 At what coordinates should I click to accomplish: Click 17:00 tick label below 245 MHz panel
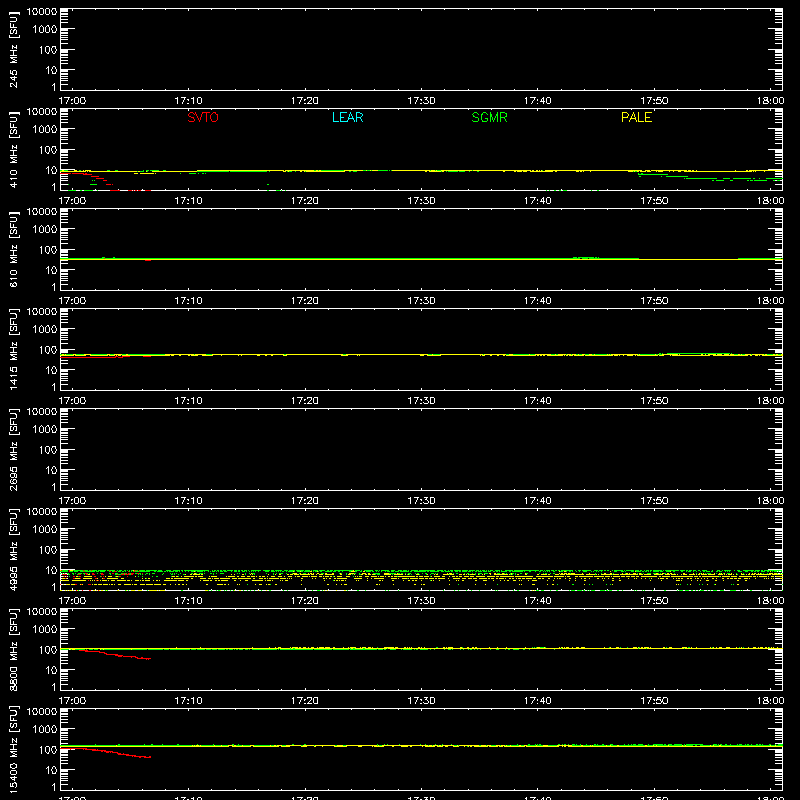click(x=72, y=101)
